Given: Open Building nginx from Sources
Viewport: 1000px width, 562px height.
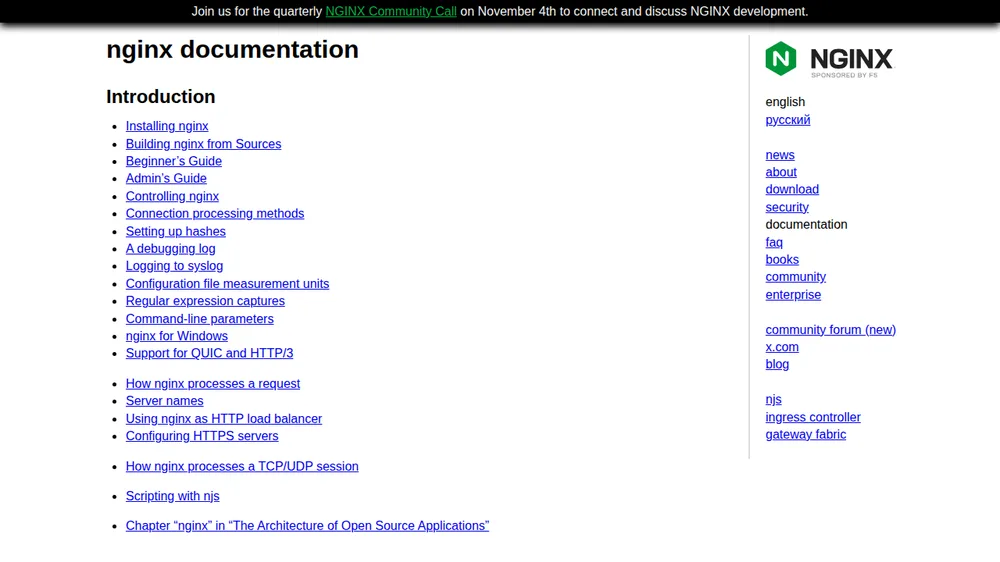Looking at the screenshot, I should point(203,144).
